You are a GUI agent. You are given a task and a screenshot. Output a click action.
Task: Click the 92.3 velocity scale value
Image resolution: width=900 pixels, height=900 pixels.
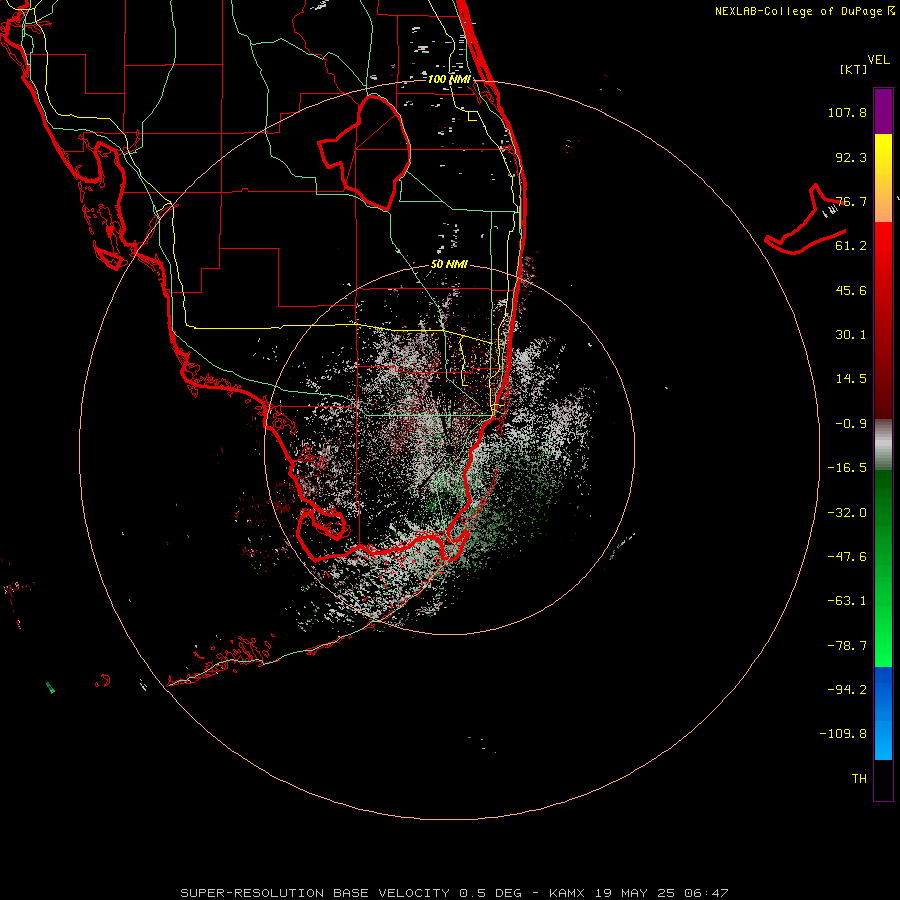(x=851, y=157)
